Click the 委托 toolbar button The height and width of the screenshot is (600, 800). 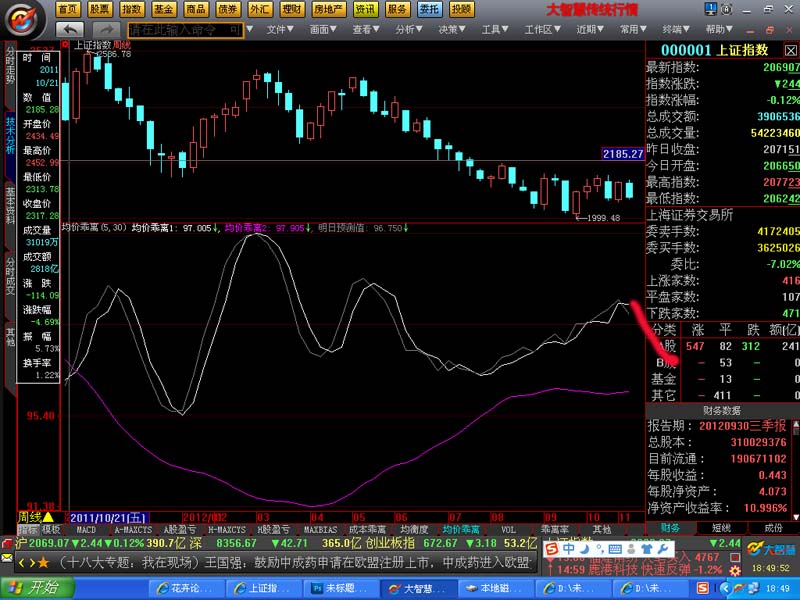click(x=429, y=9)
